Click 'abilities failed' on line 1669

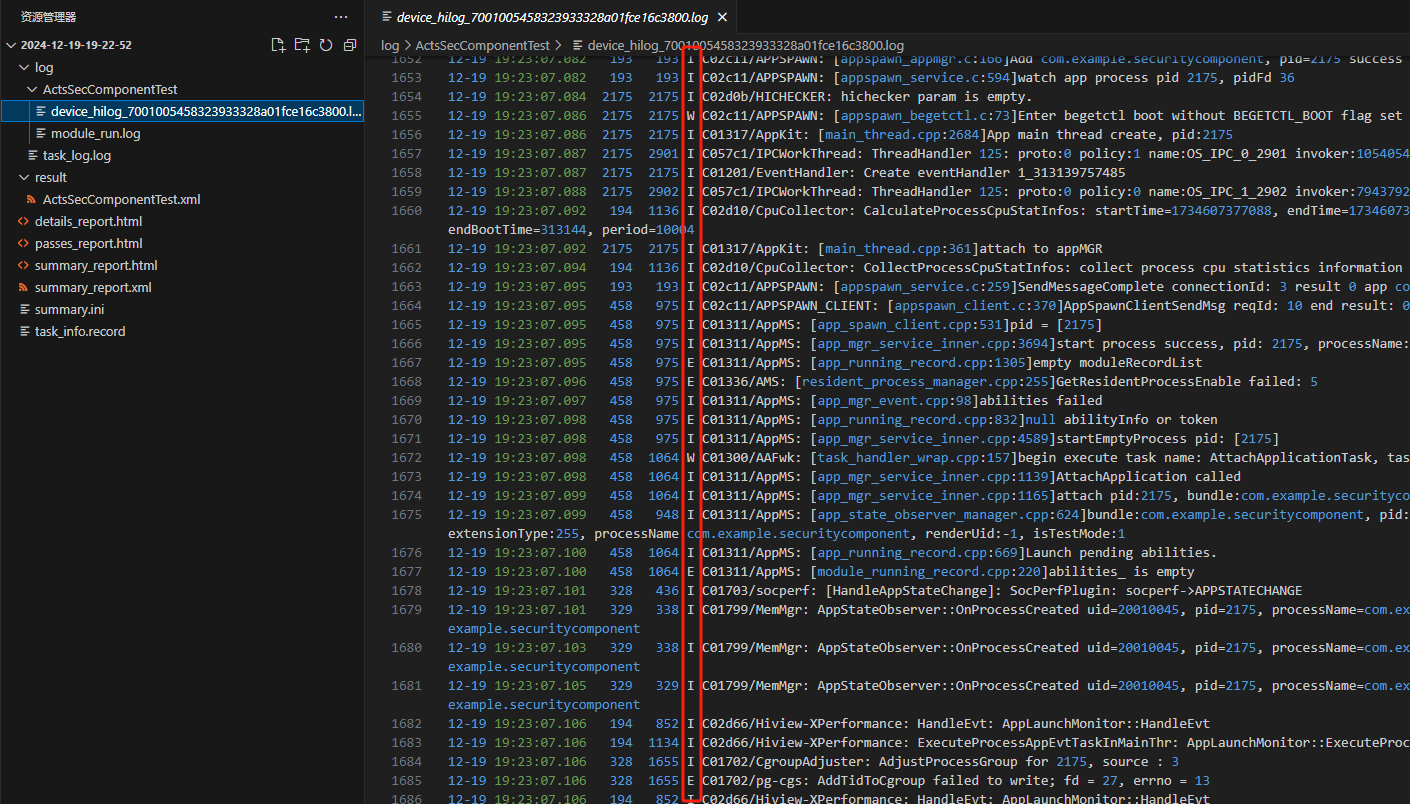point(1040,401)
